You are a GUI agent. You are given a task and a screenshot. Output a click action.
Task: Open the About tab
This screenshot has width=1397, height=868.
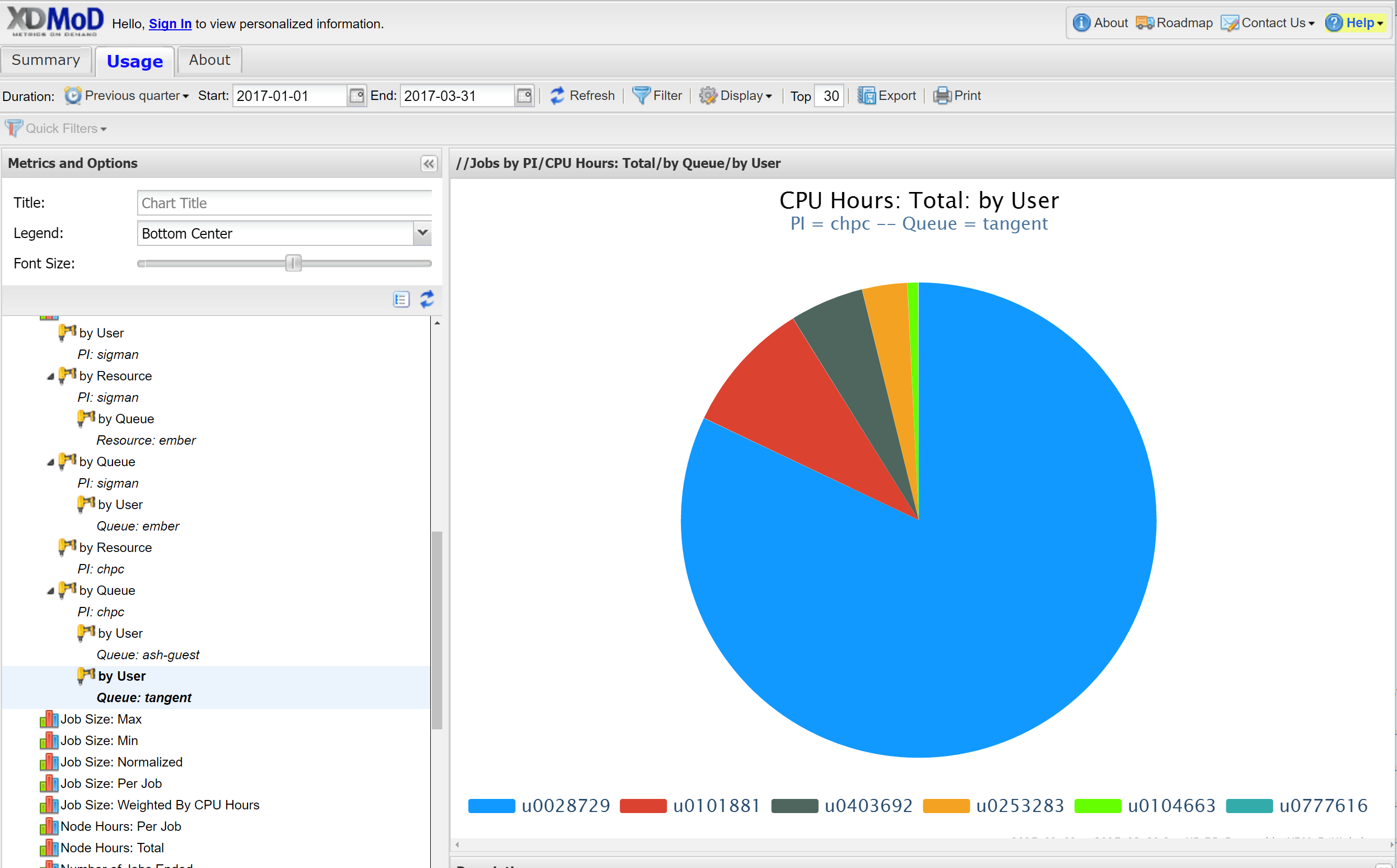tap(209, 60)
